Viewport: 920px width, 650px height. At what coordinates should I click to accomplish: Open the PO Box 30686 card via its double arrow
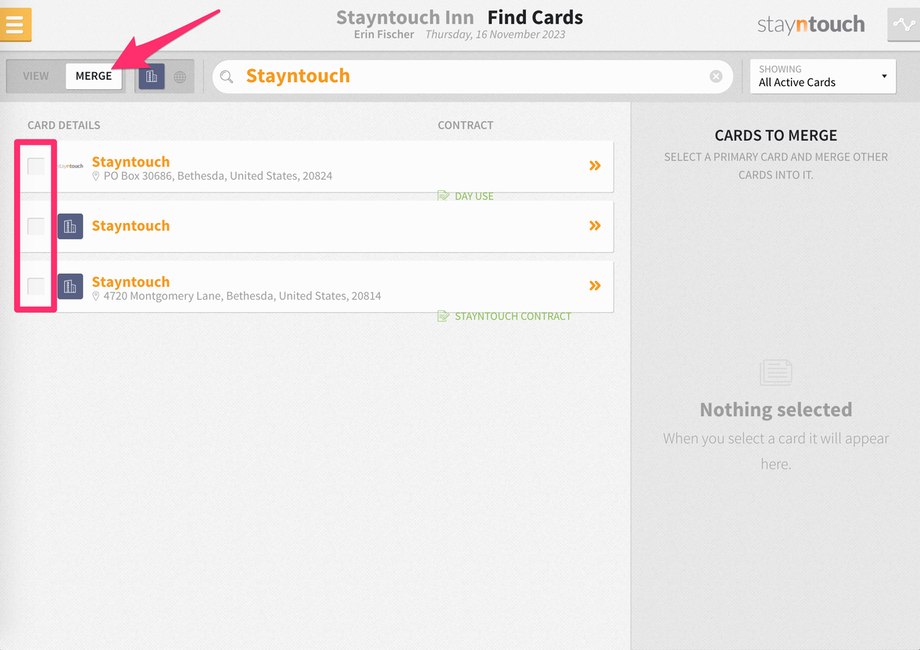tap(595, 166)
